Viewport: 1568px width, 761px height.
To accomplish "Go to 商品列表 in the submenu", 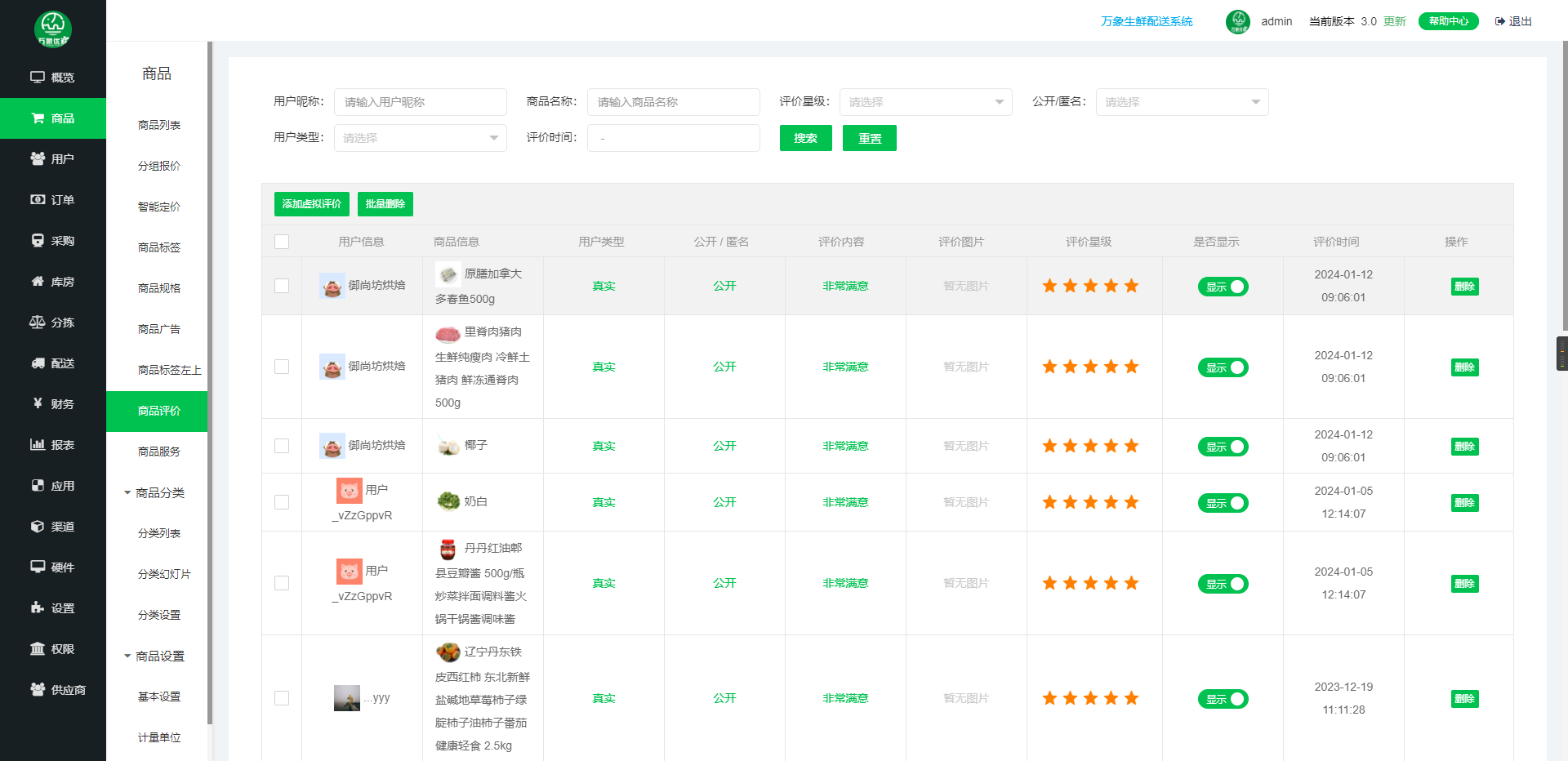I will pyautogui.click(x=159, y=125).
